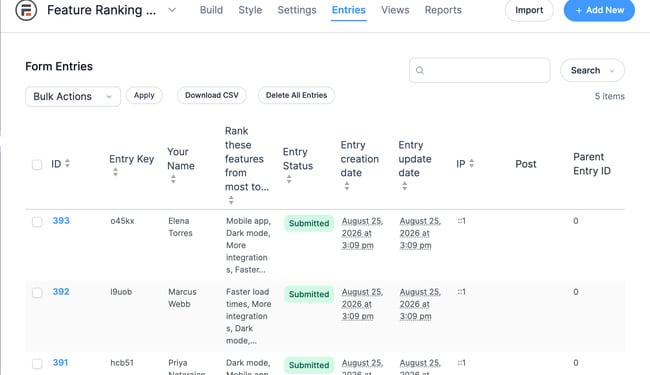Focus the entries search input field

480,70
